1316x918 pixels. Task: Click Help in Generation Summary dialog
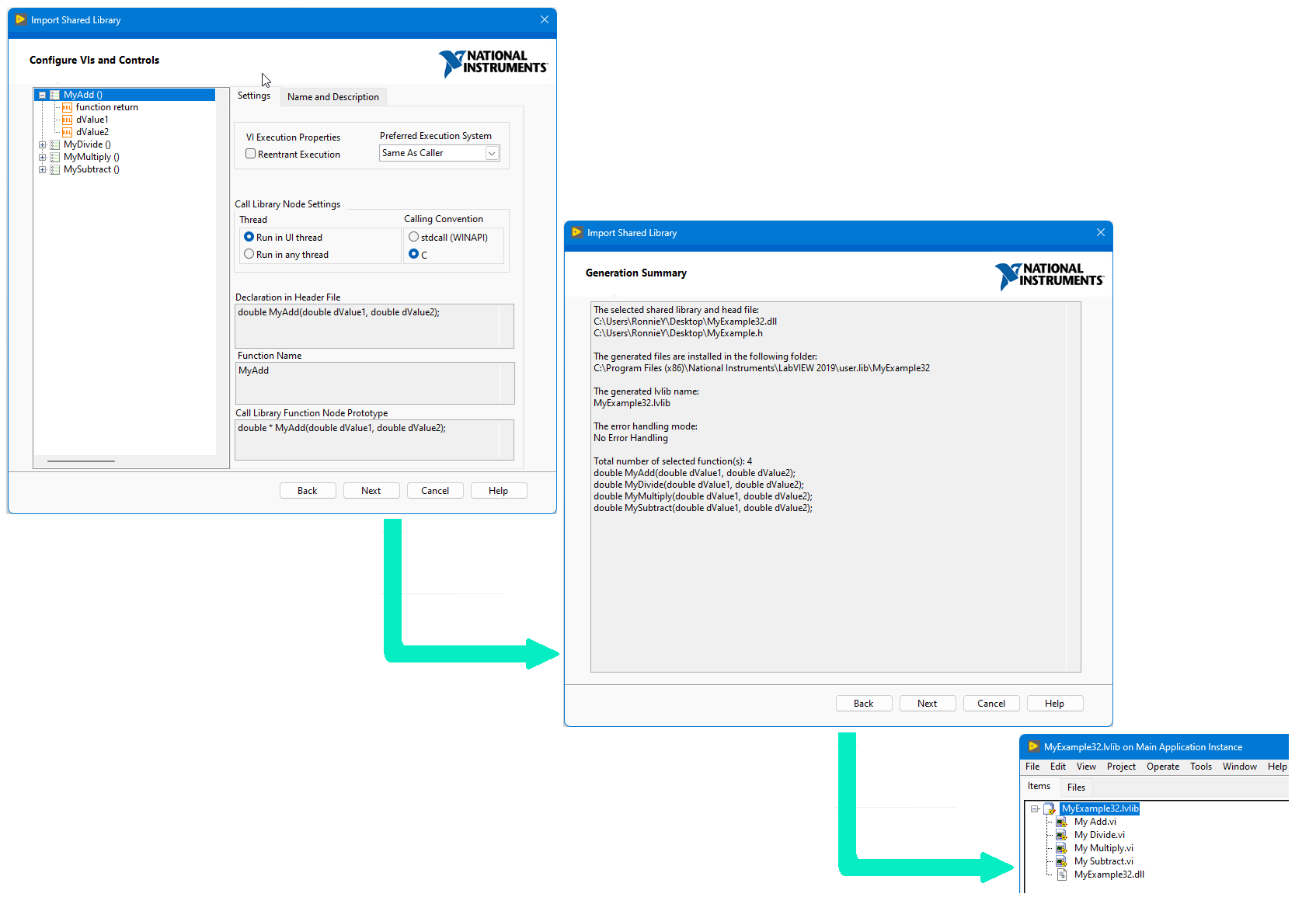pos(1055,704)
